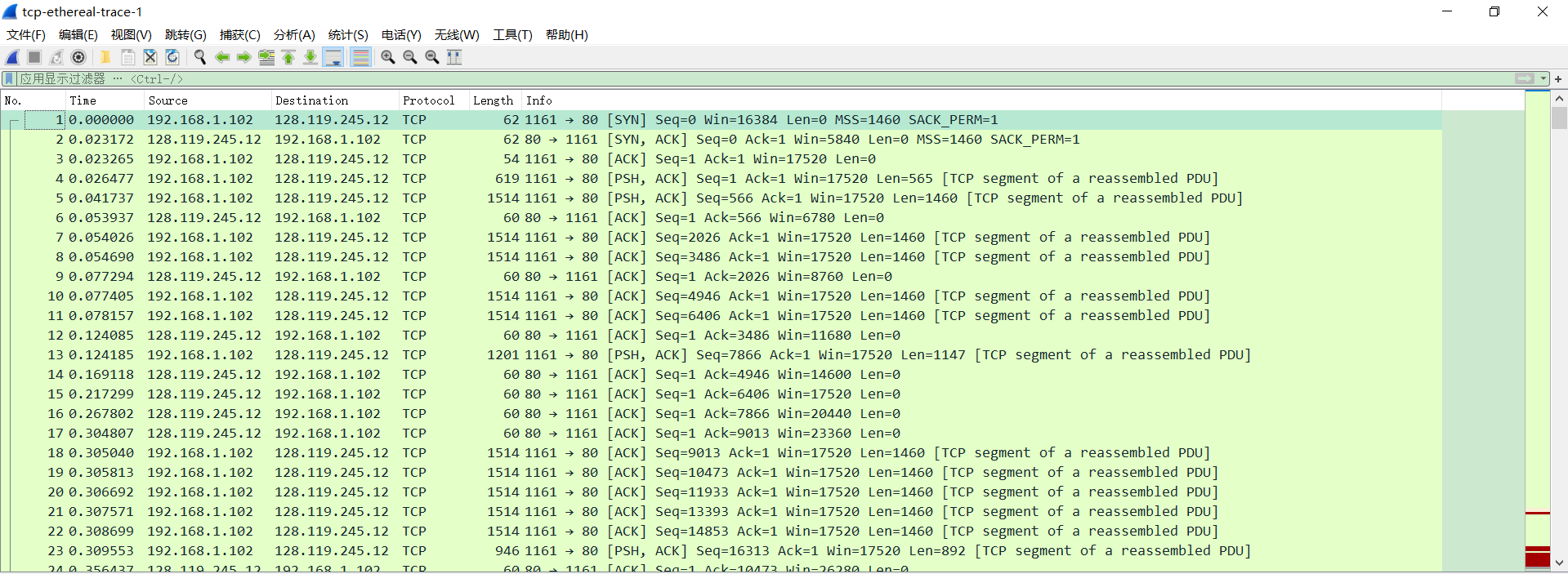This screenshot has height=574, width=1568.
Task: Sort packets by the Protocol column
Action: tap(434, 100)
